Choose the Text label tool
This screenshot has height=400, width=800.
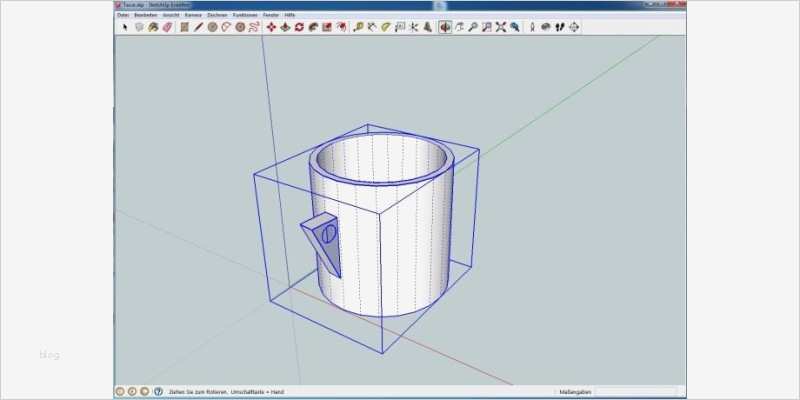point(399,27)
